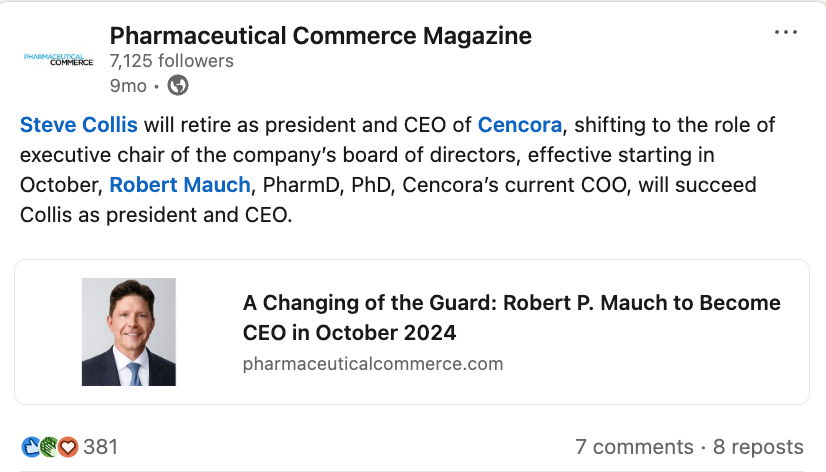Click the red heart love reaction icon
The height and width of the screenshot is (472, 826).
tap(68, 446)
